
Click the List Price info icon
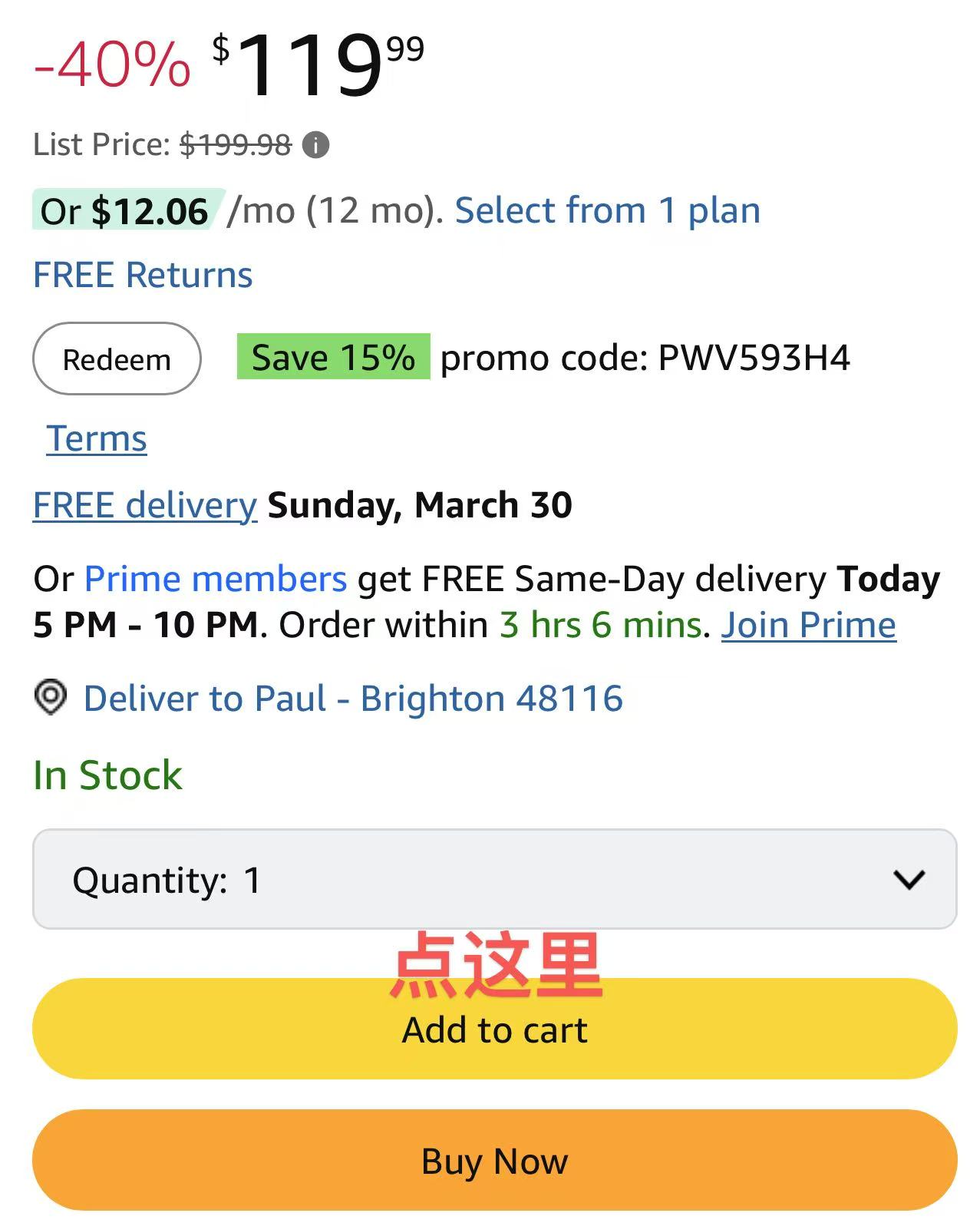tap(315, 144)
